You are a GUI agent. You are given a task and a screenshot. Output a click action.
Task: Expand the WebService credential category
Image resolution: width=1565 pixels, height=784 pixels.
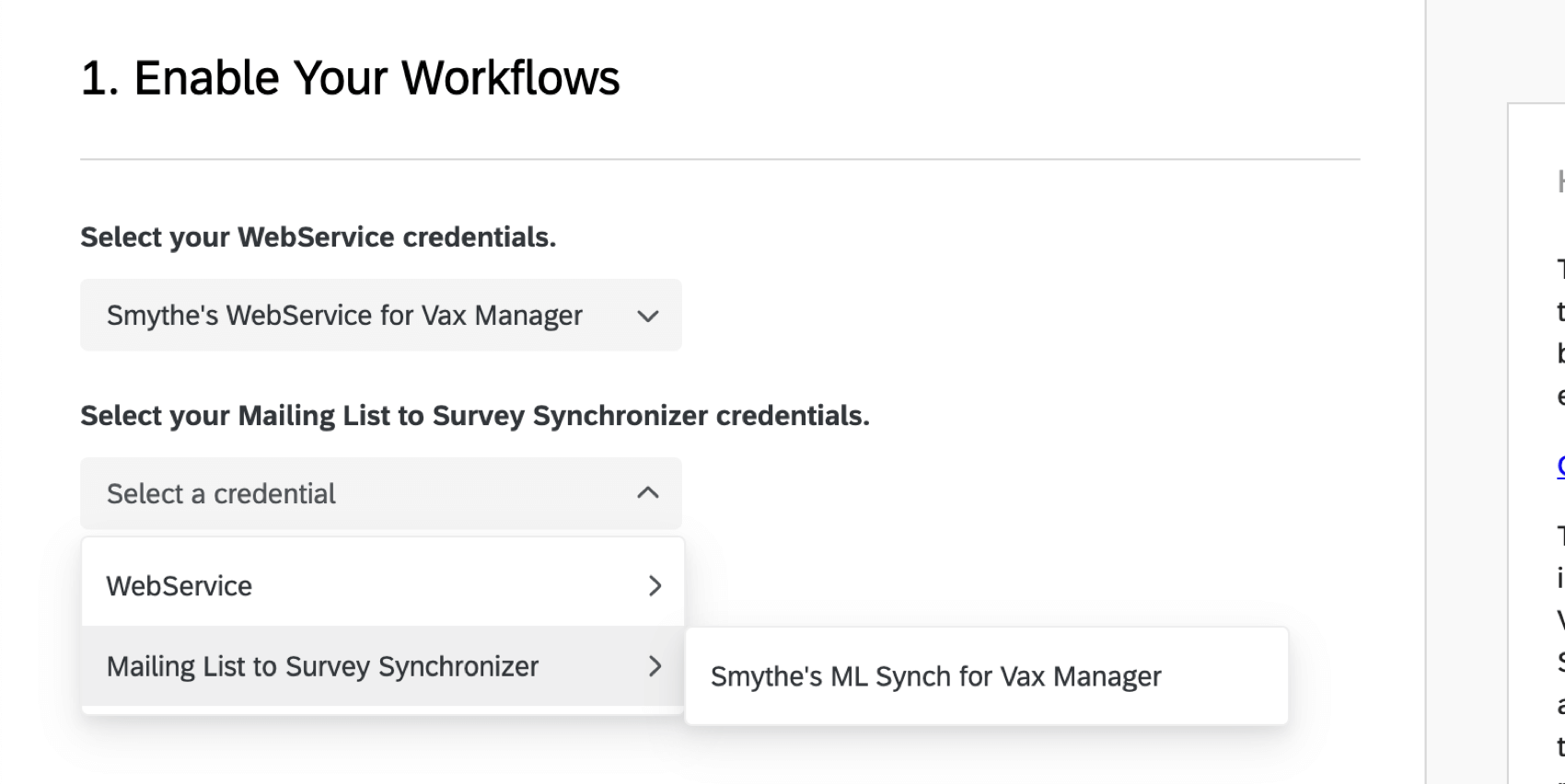(180, 586)
